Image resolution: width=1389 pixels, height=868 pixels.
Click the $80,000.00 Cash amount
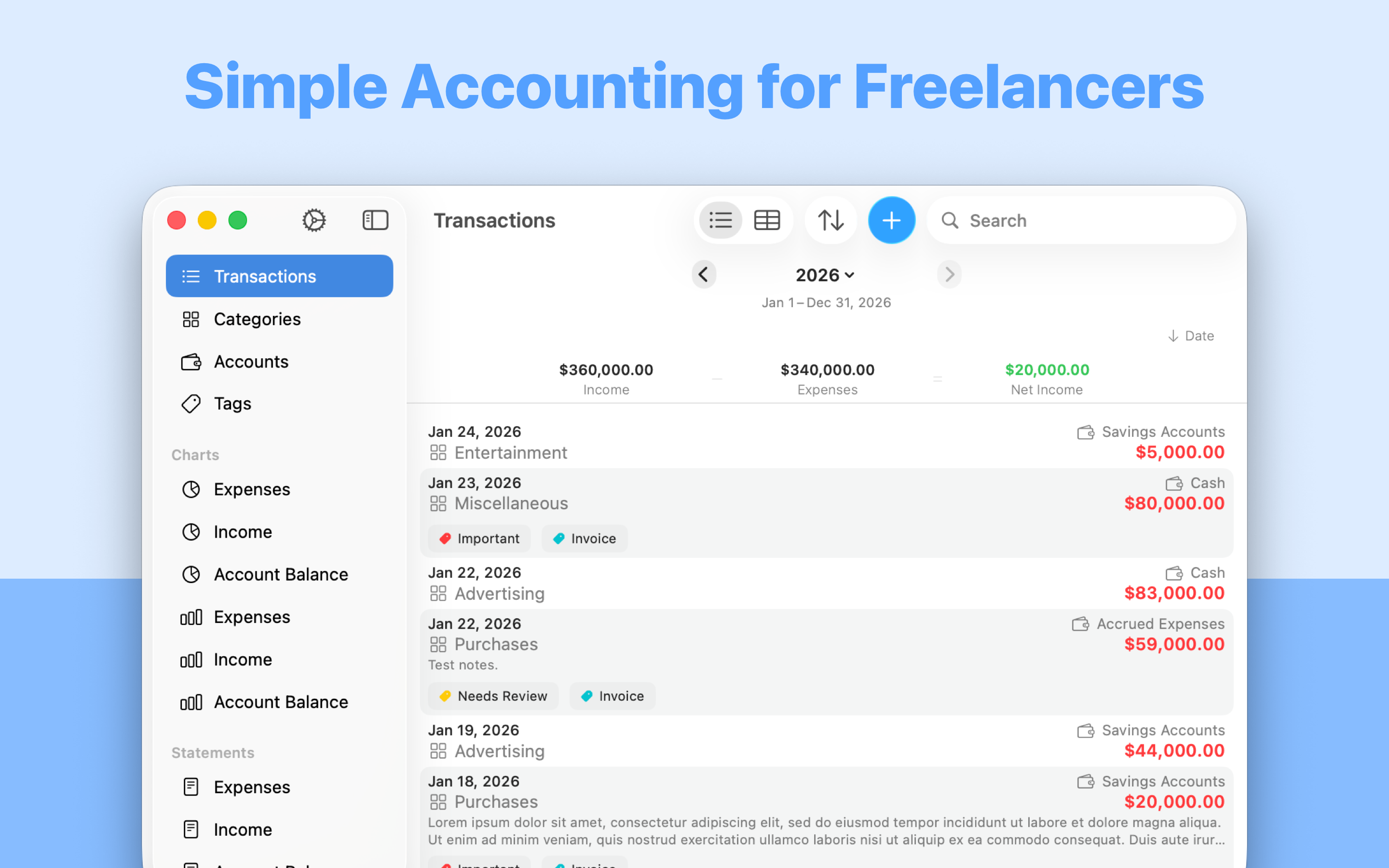[x=1174, y=503]
